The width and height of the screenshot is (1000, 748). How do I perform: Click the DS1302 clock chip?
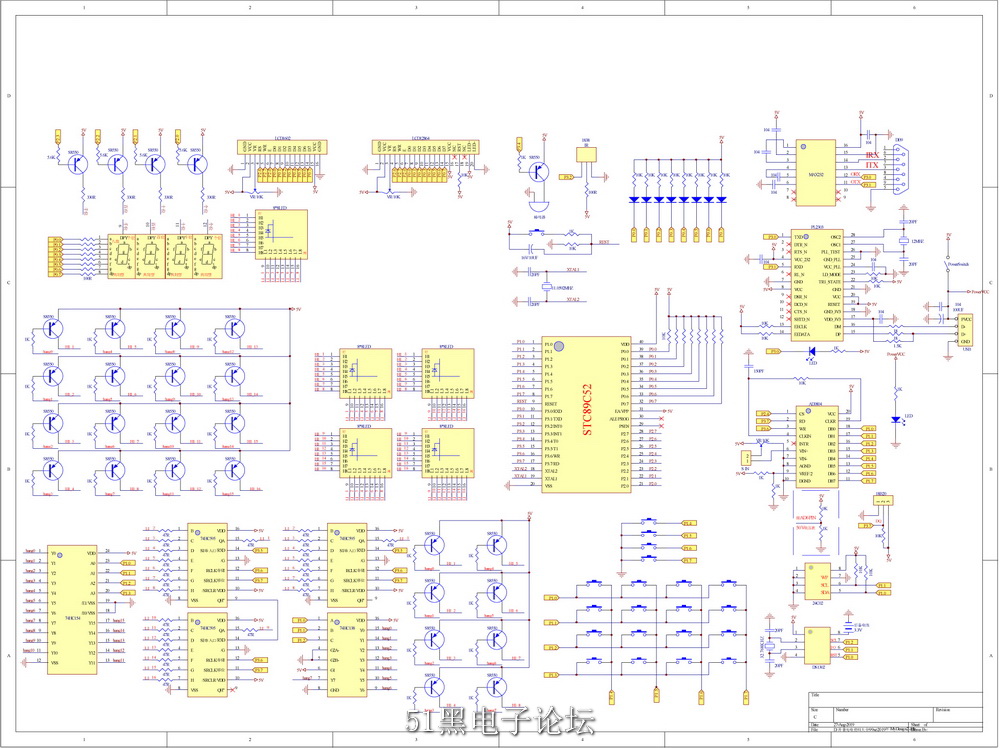(x=817, y=646)
